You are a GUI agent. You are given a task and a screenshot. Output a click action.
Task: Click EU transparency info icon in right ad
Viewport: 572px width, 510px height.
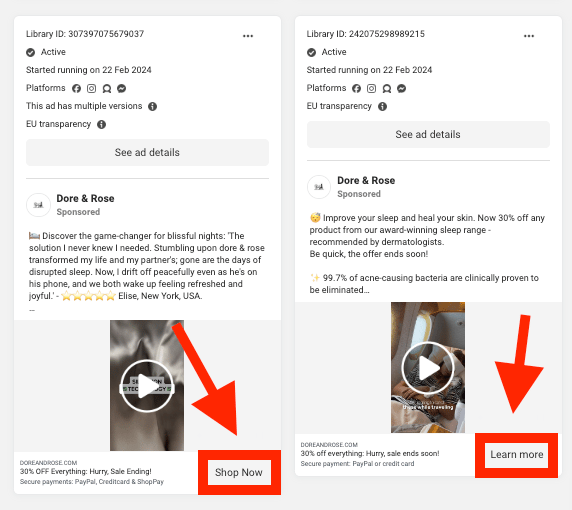click(382, 107)
